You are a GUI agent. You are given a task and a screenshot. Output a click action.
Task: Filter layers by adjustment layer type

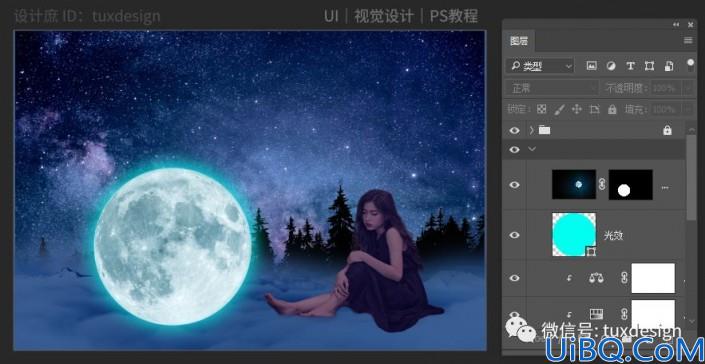pyautogui.click(x=611, y=66)
